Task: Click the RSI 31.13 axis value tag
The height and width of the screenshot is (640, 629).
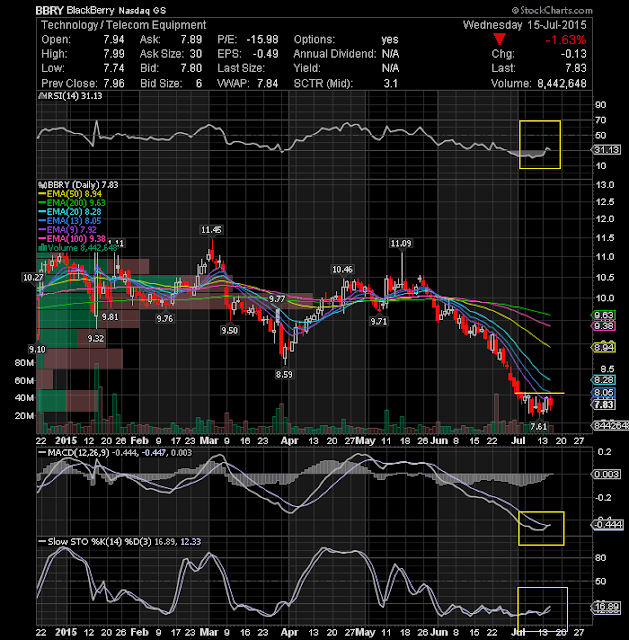Action: click(x=607, y=150)
